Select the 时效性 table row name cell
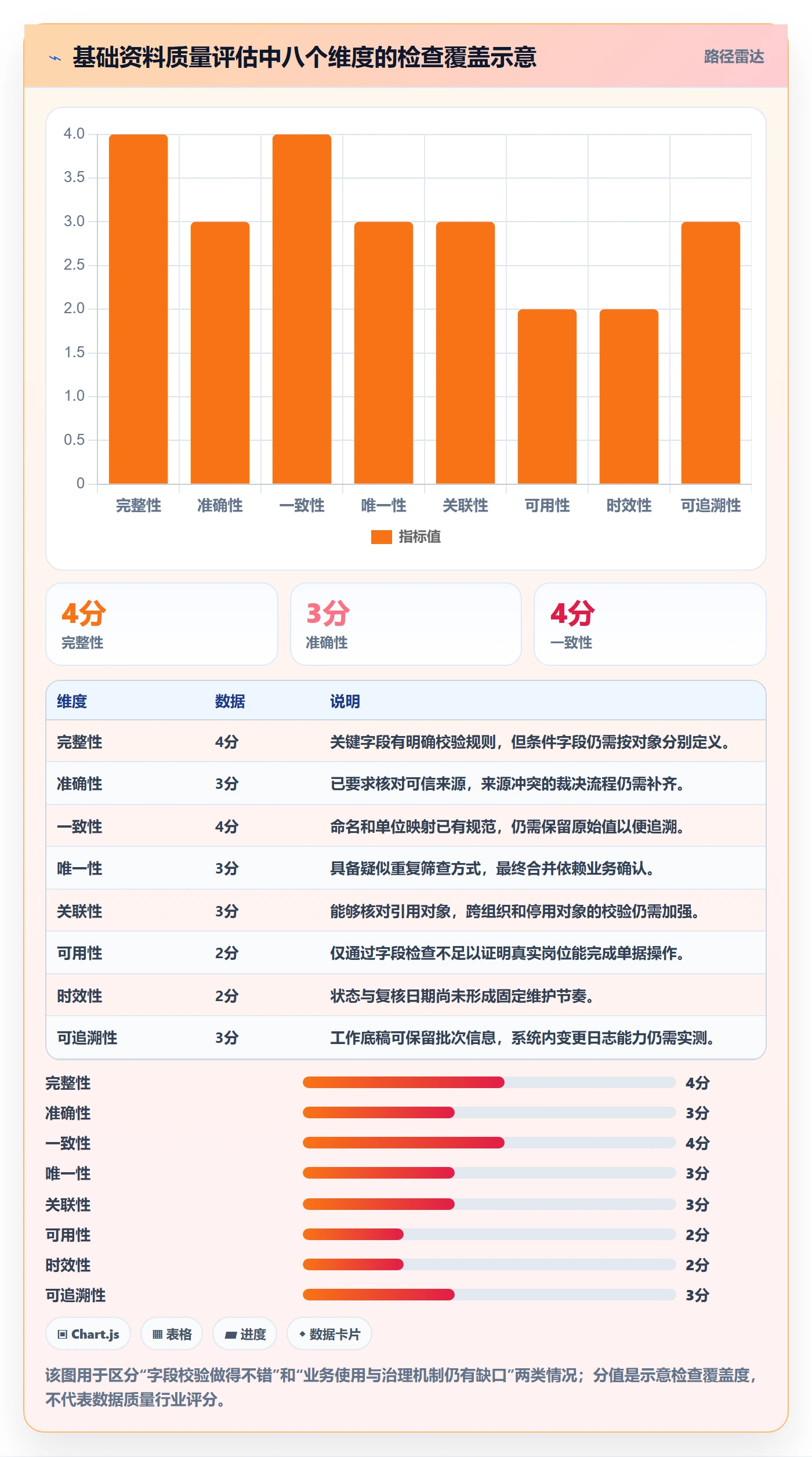Screen dimensions: 812x1457 pos(79,996)
